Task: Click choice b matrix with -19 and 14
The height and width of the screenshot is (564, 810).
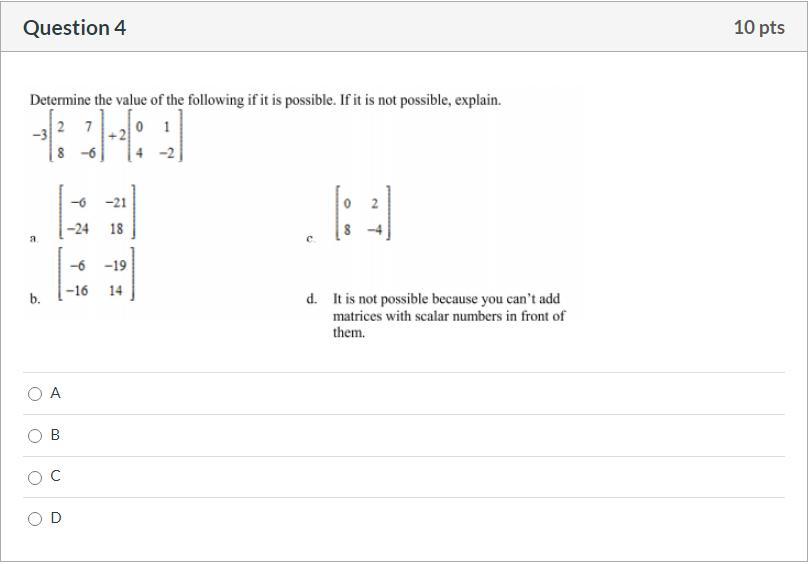Action: point(97,278)
